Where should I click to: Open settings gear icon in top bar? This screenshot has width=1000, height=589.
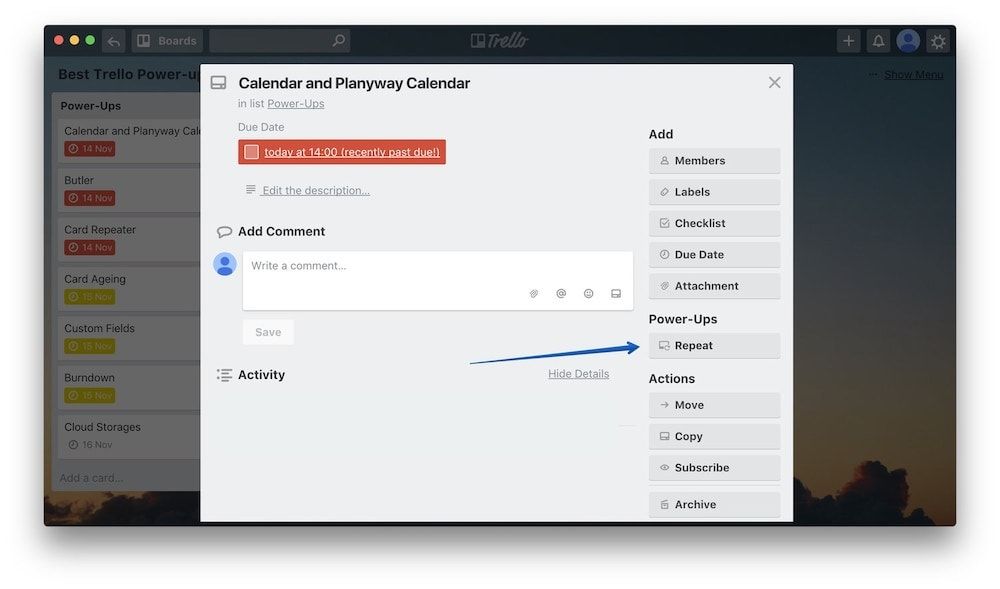(937, 41)
